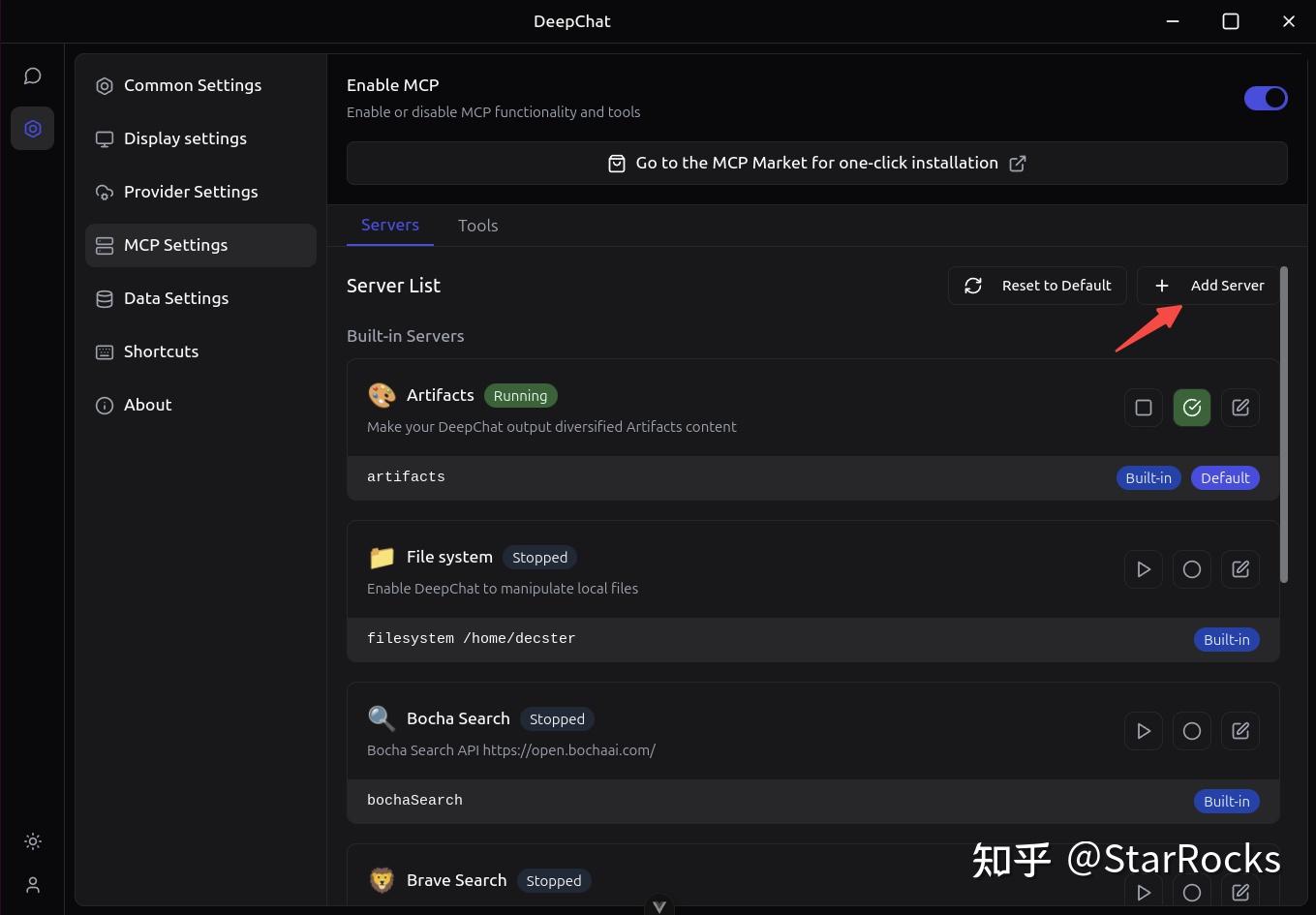1316x915 pixels.
Task: Switch to the Tools tab
Action: 477,225
